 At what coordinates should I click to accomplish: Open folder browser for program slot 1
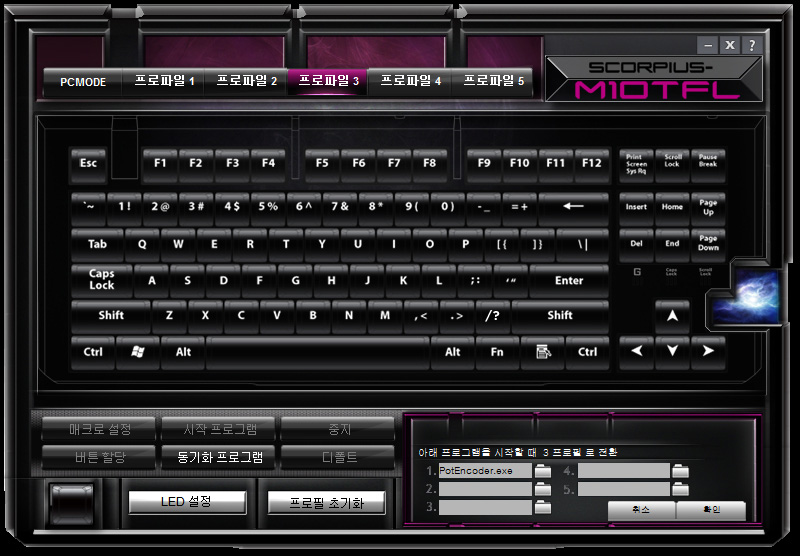coord(542,471)
